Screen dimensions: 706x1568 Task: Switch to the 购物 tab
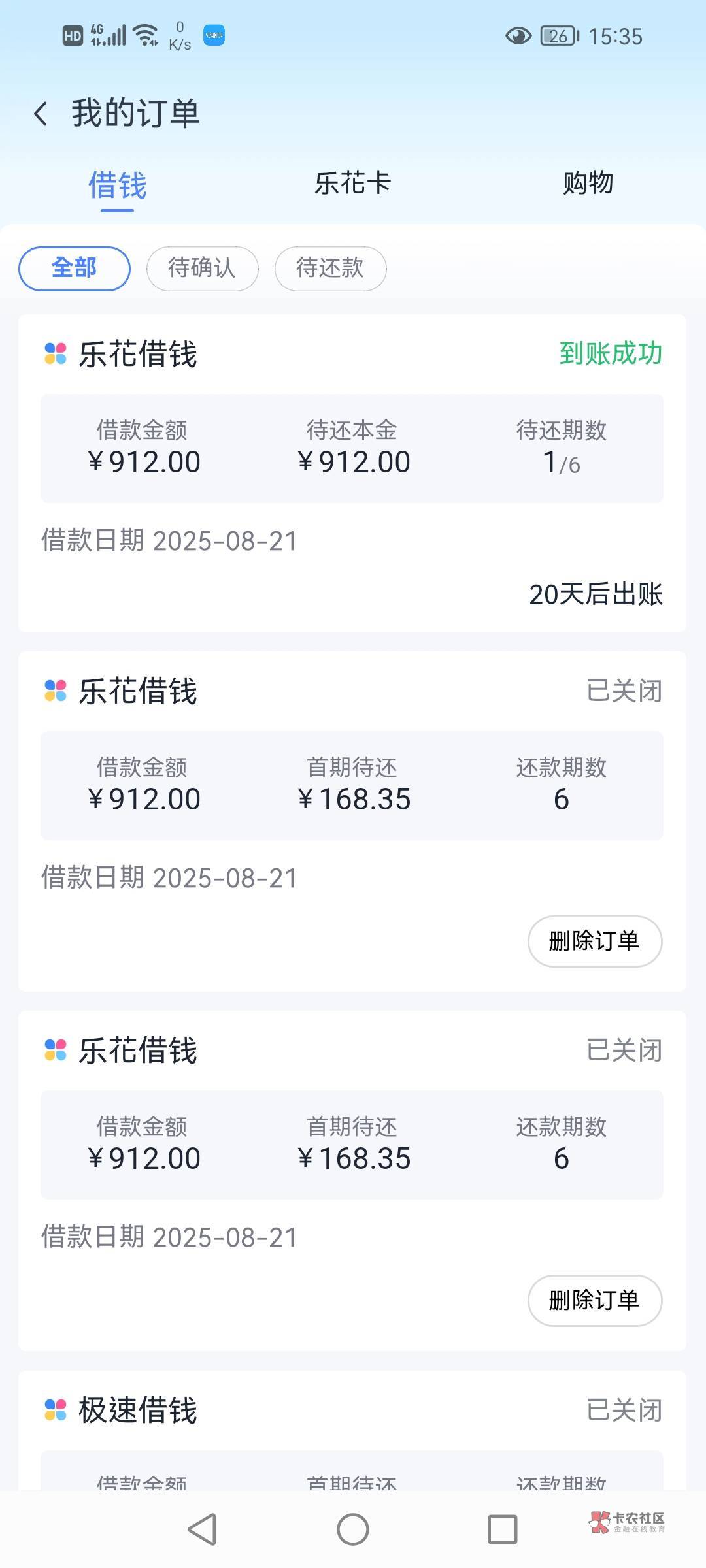click(588, 183)
